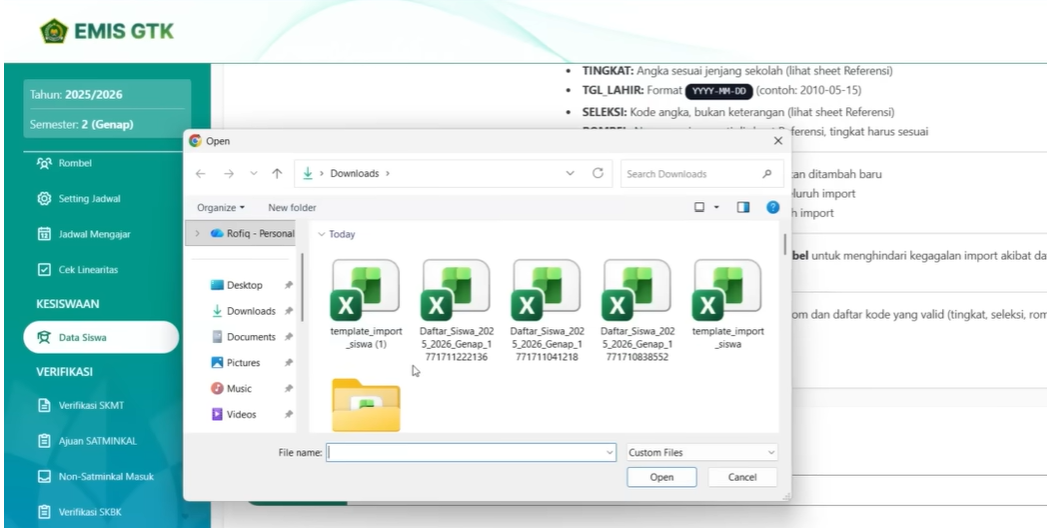Image resolution: width=1047 pixels, height=528 pixels.
Task: Open Setting Jadwal in sidebar
Action: point(90,198)
